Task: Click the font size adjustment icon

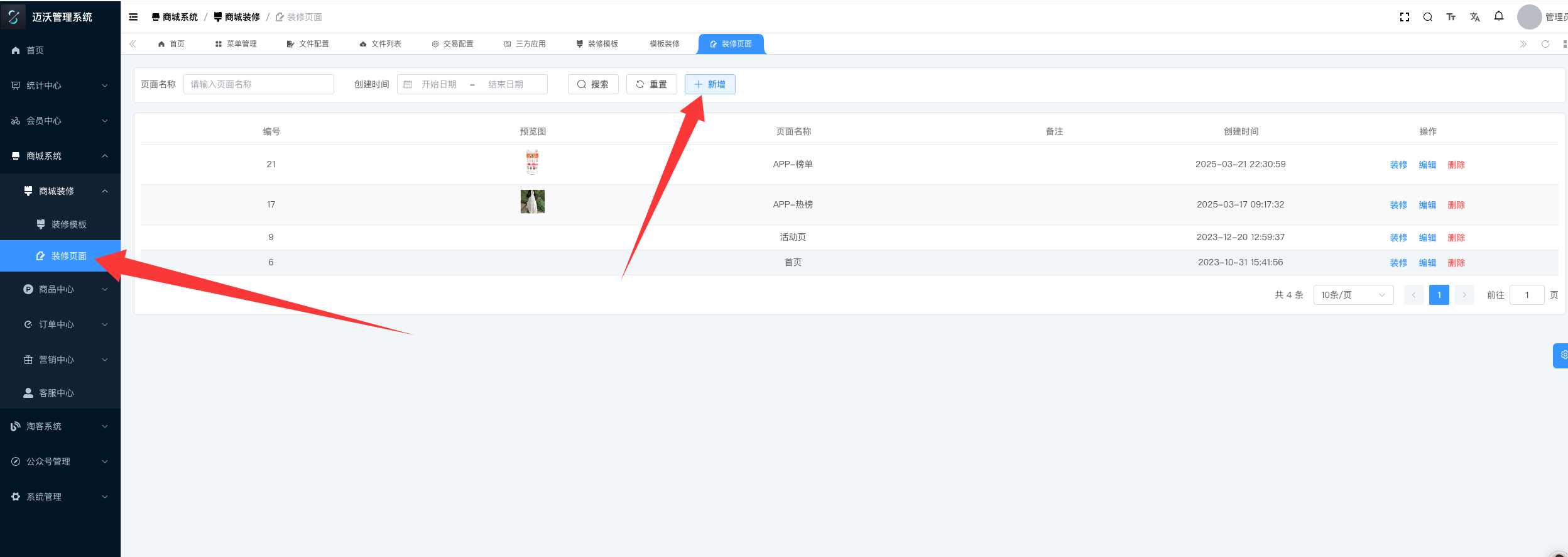Action: pyautogui.click(x=1451, y=17)
